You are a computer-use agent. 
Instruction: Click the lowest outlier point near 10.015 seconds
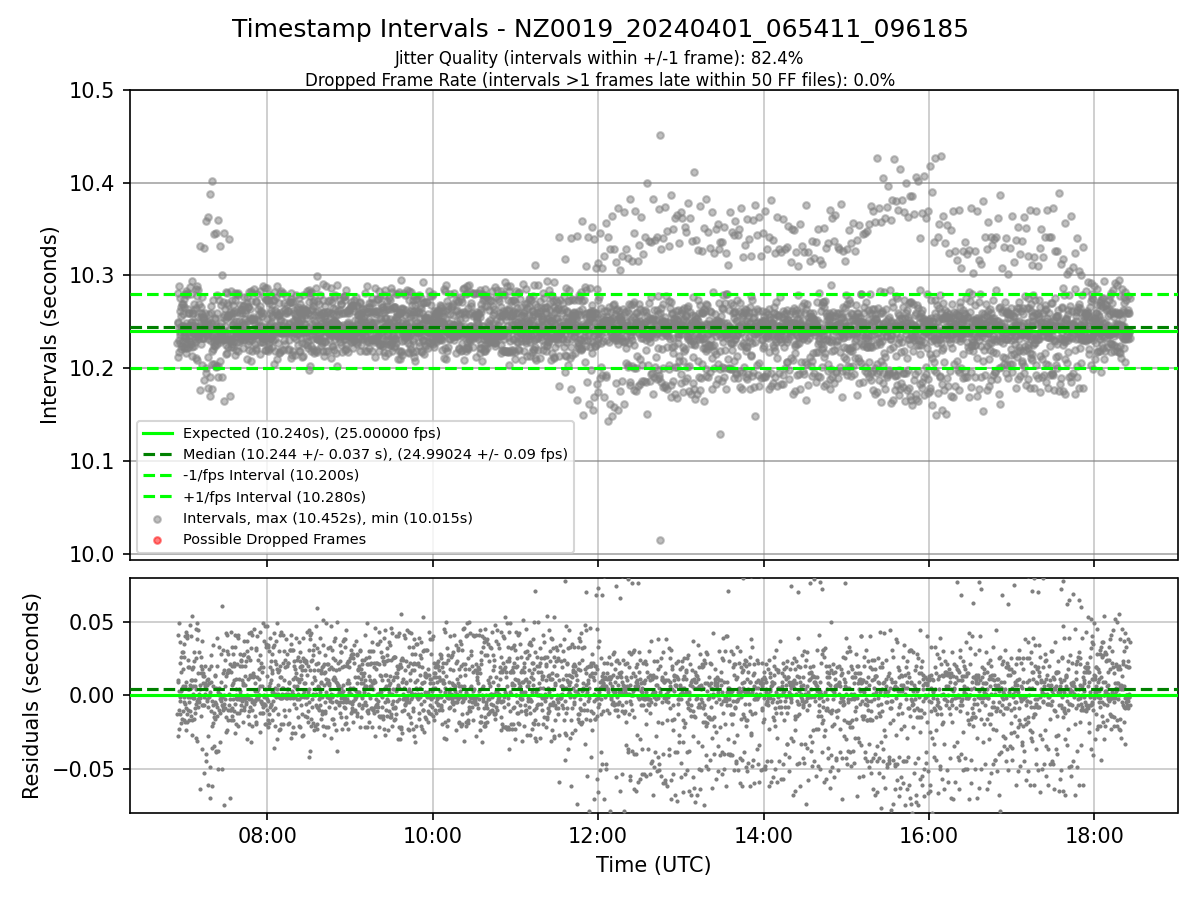point(660,540)
